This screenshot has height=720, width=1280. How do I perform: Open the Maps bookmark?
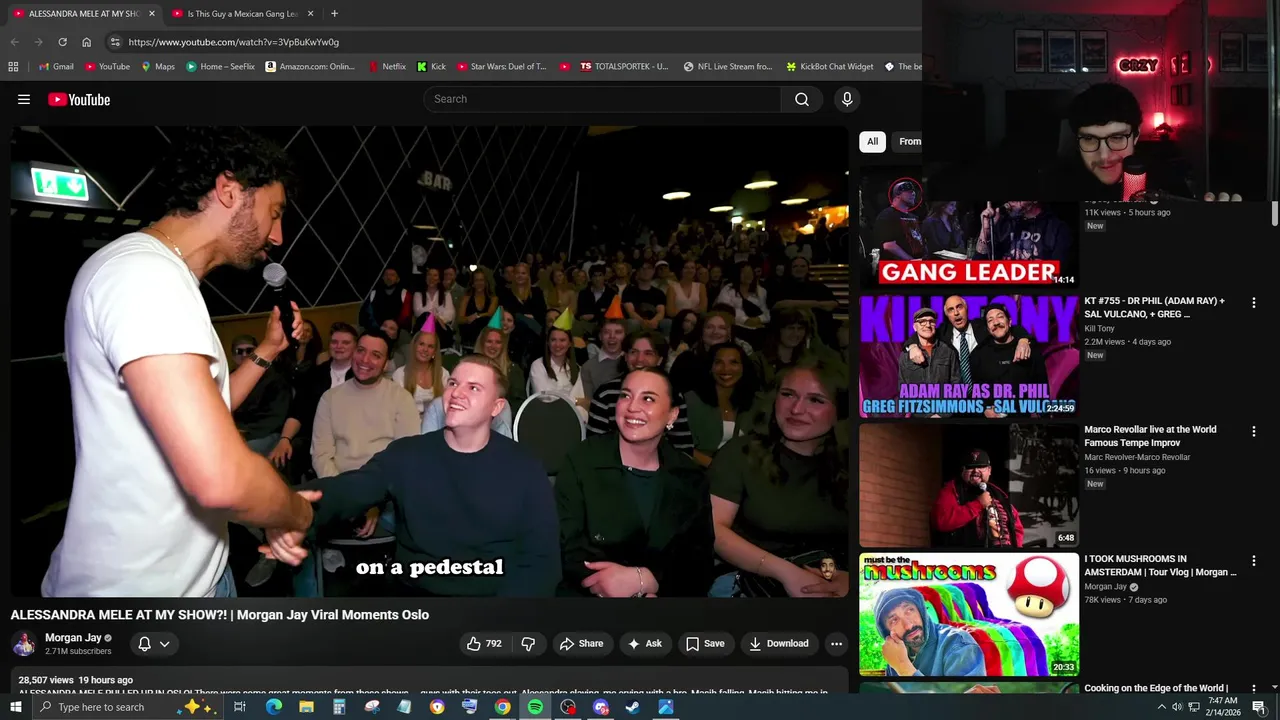point(158,67)
